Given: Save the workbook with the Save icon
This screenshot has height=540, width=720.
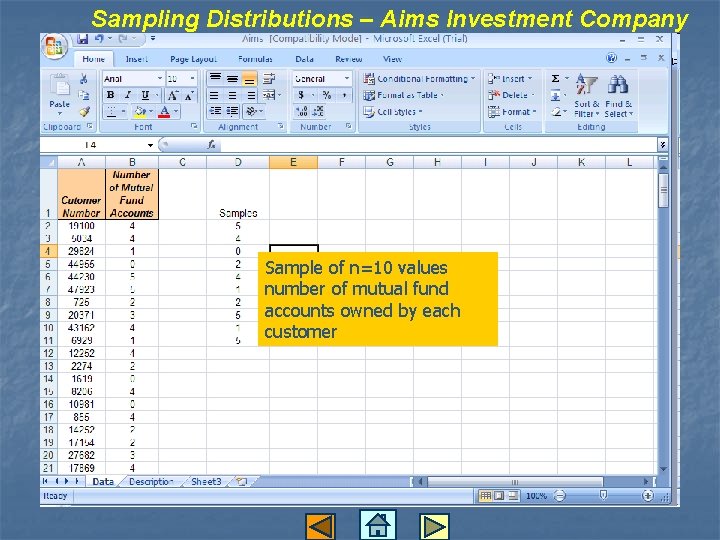Looking at the screenshot, I should tap(83, 39).
